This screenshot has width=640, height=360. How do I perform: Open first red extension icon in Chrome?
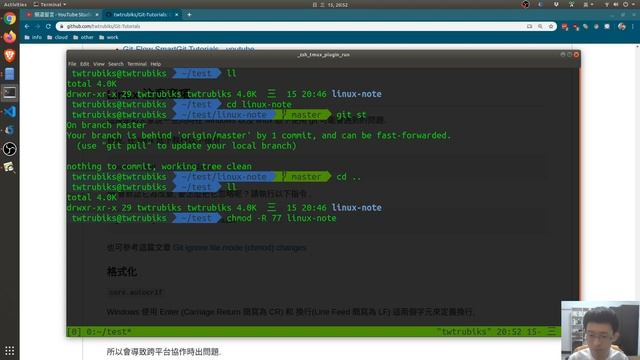(x=565, y=27)
